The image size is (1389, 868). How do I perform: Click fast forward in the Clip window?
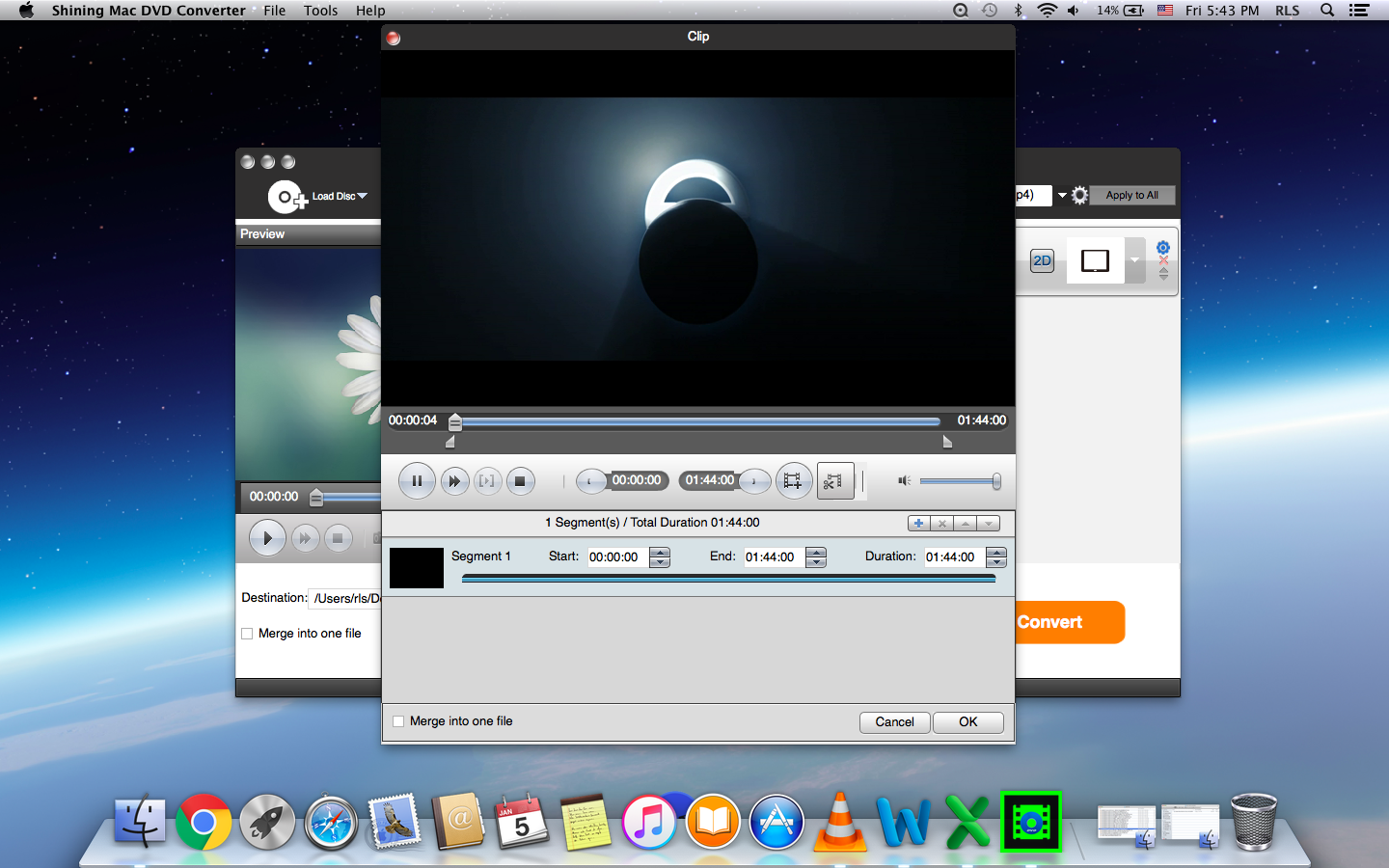[454, 480]
